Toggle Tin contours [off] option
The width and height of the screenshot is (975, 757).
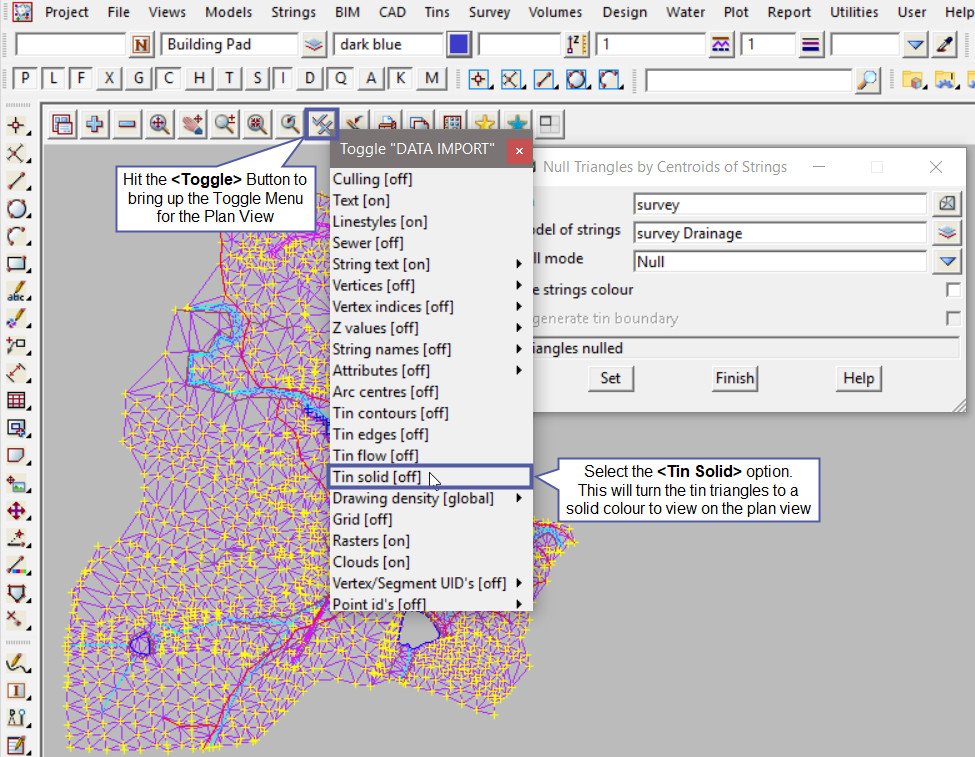(376, 413)
